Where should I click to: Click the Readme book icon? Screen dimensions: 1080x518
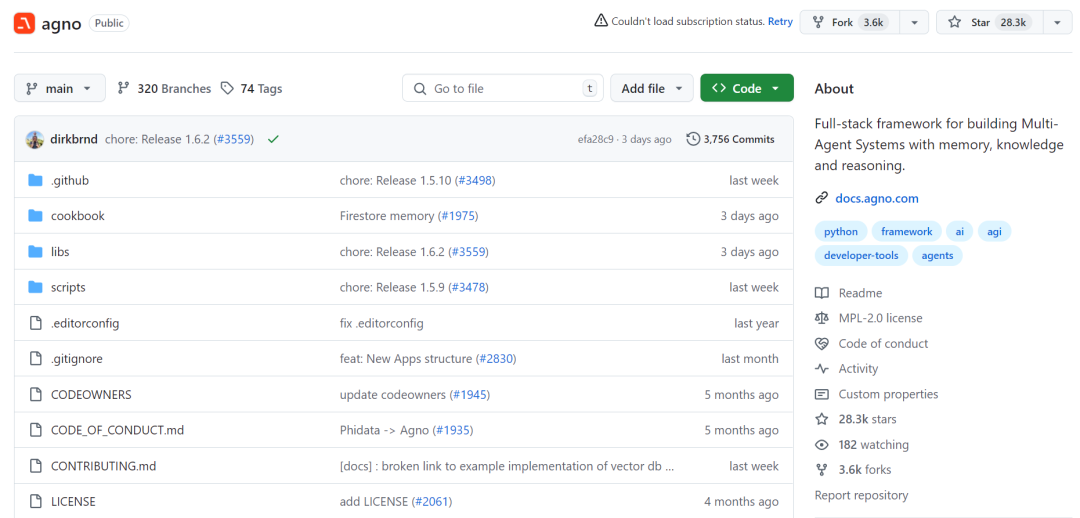tap(821, 293)
